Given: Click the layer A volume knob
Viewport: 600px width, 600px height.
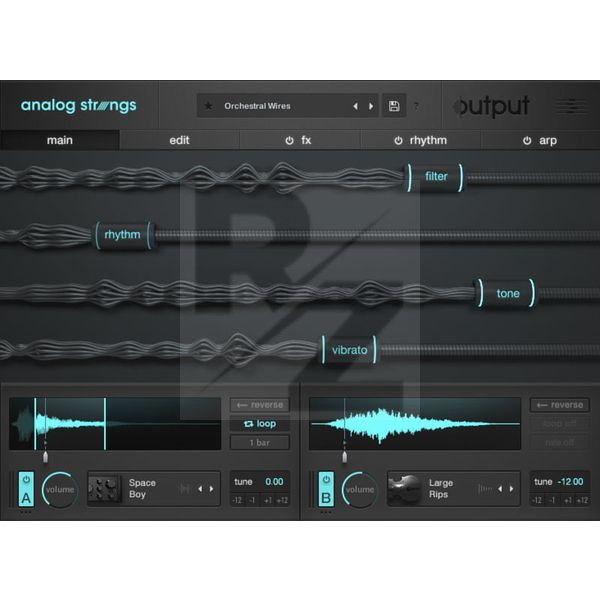Looking at the screenshot, I should click(x=59, y=489).
